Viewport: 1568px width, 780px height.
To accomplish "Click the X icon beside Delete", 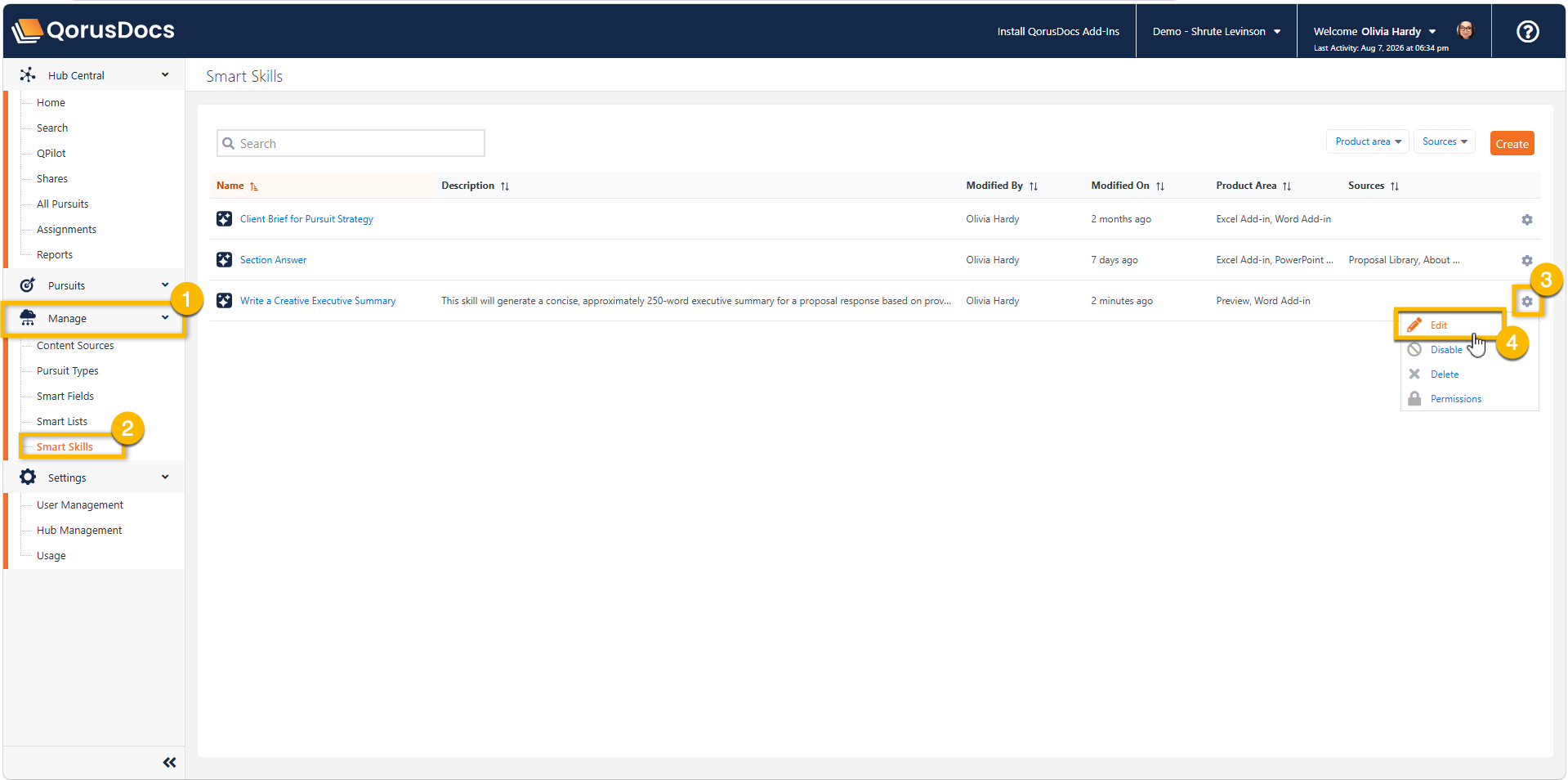I will click(x=1414, y=374).
